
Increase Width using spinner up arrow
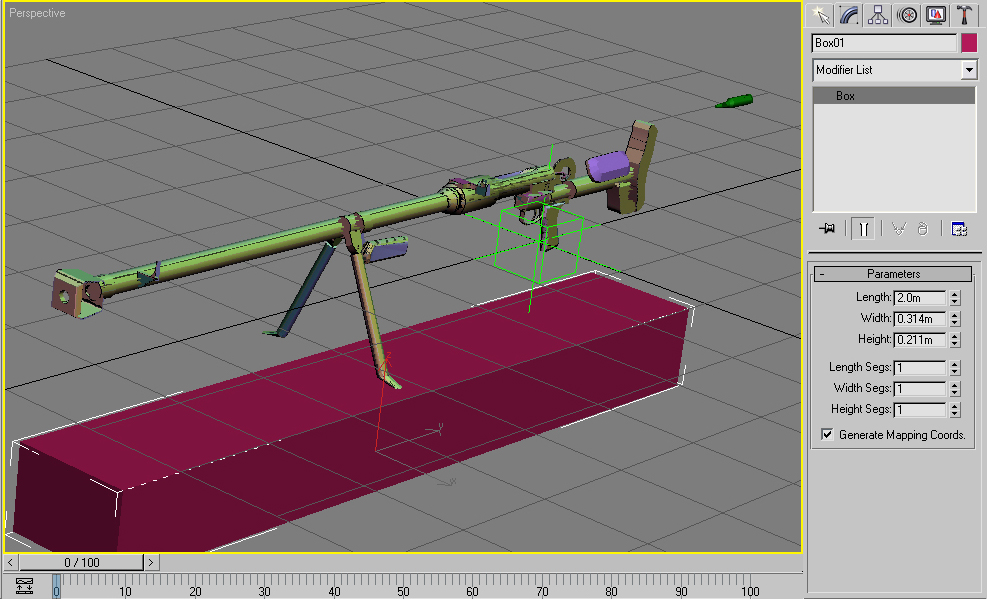(955, 315)
